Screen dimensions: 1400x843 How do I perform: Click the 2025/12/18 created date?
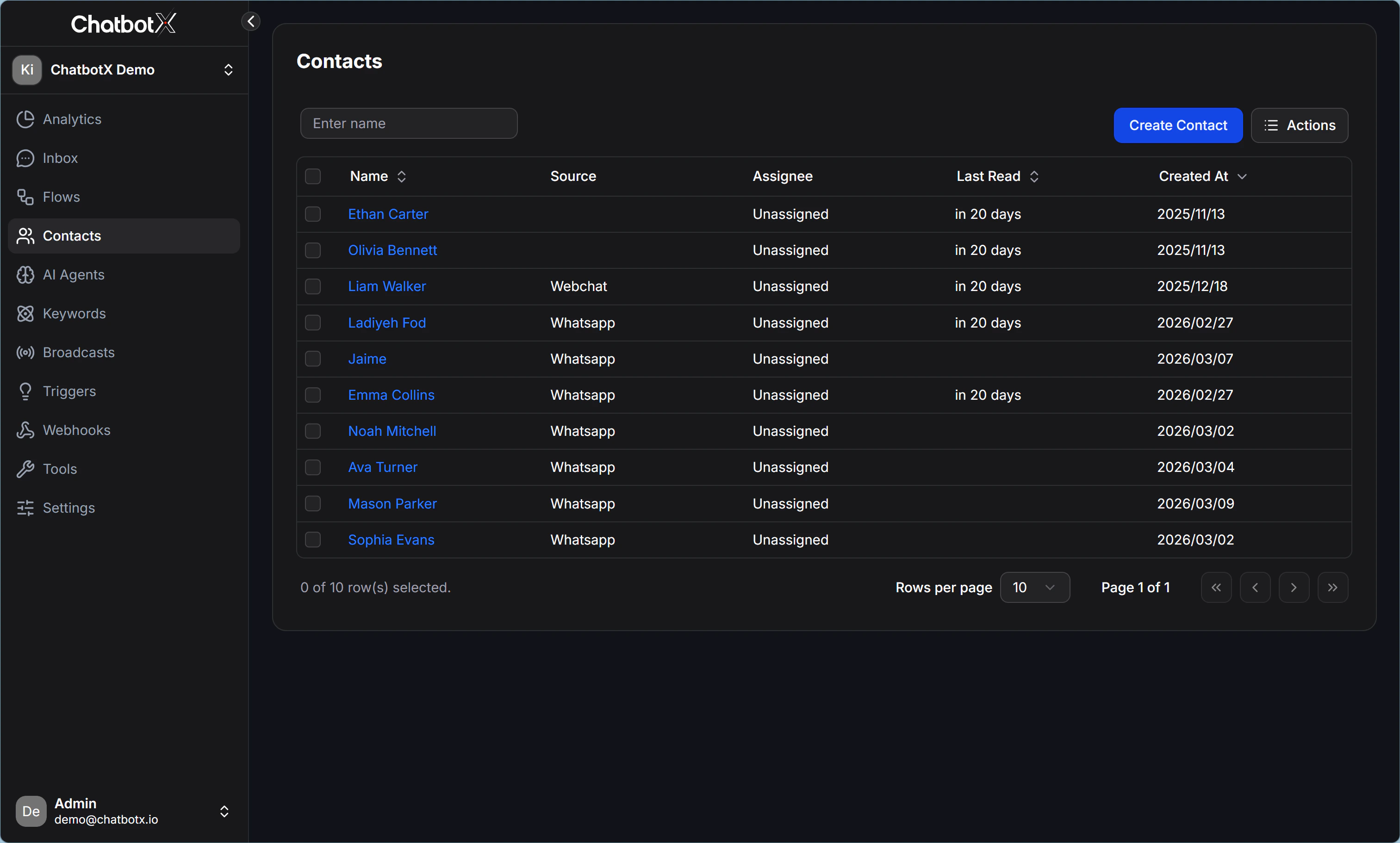click(1192, 286)
